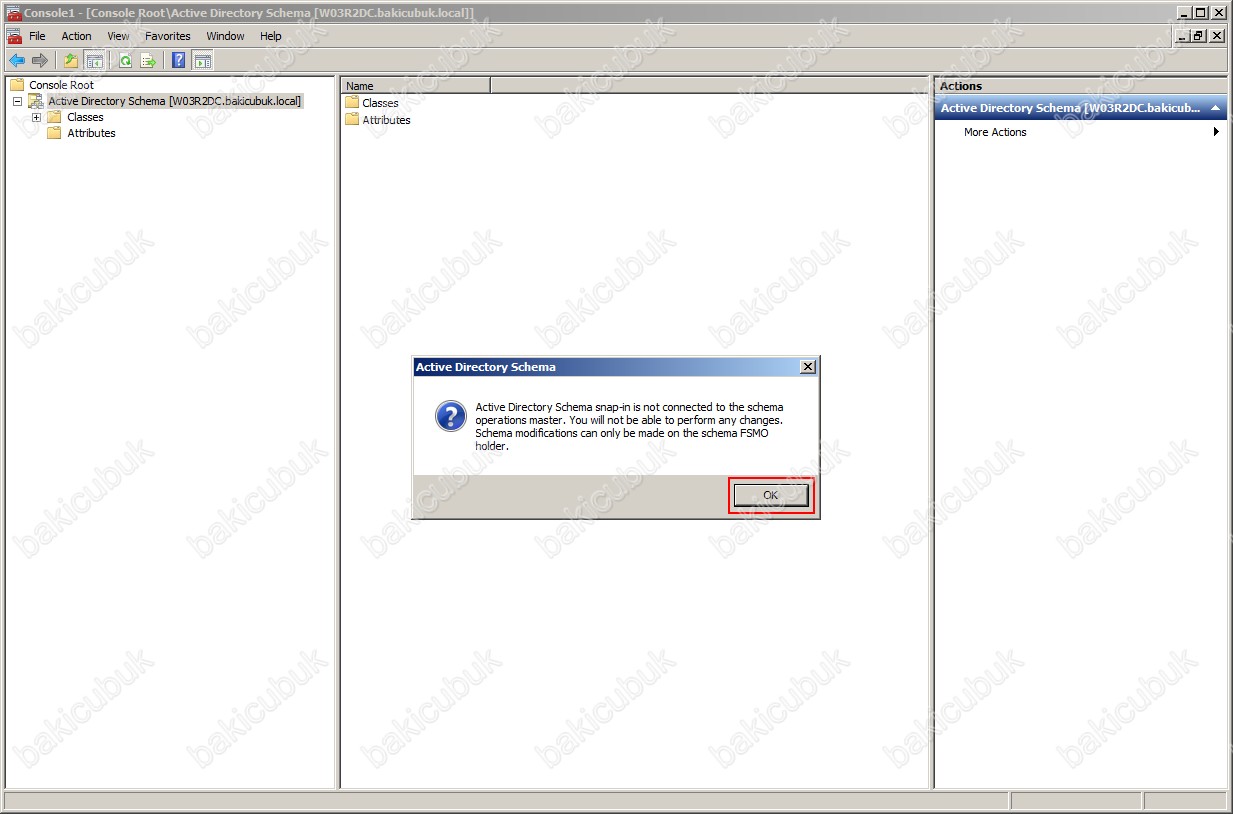Click OK in the Active Directory Schema dialog
1233x814 pixels.
(x=771, y=495)
